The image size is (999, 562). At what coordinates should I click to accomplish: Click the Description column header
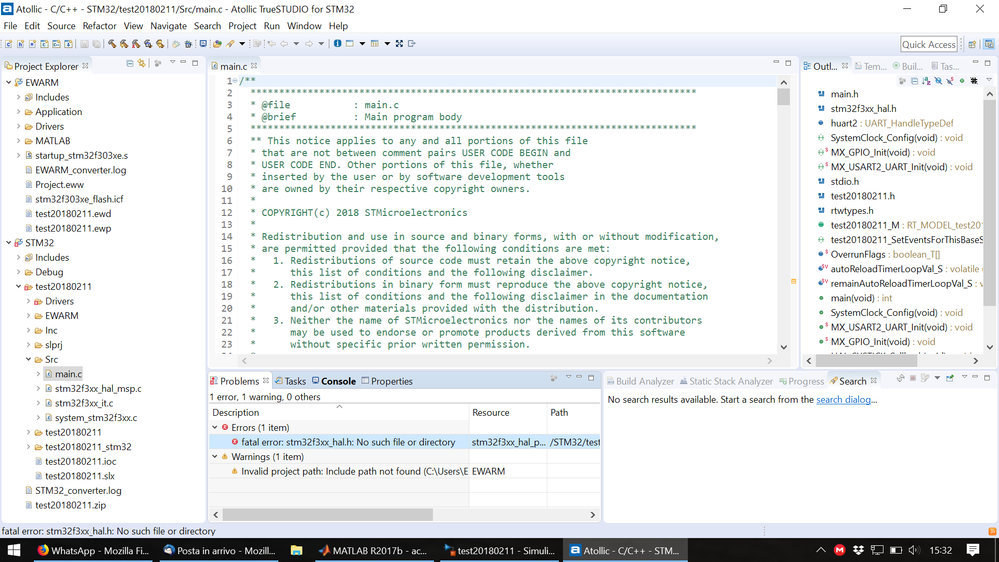(339, 412)
